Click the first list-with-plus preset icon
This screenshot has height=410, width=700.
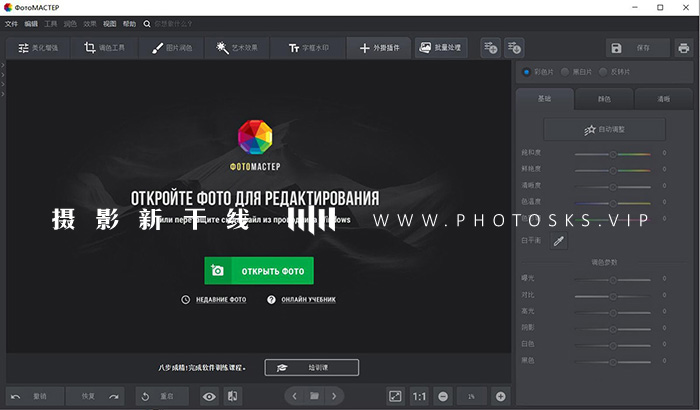[490, 48]
